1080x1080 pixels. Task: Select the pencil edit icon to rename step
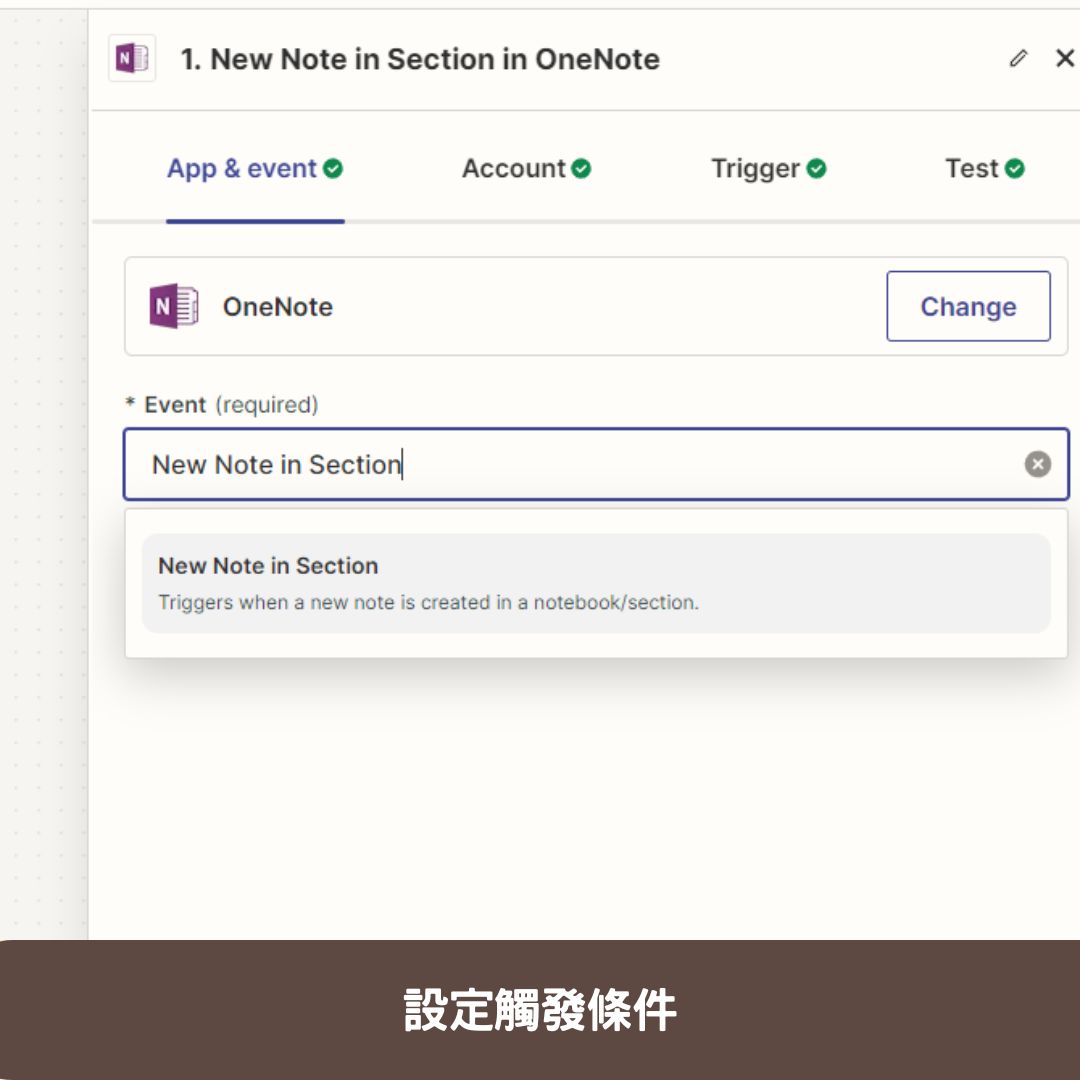(1018, 58)
